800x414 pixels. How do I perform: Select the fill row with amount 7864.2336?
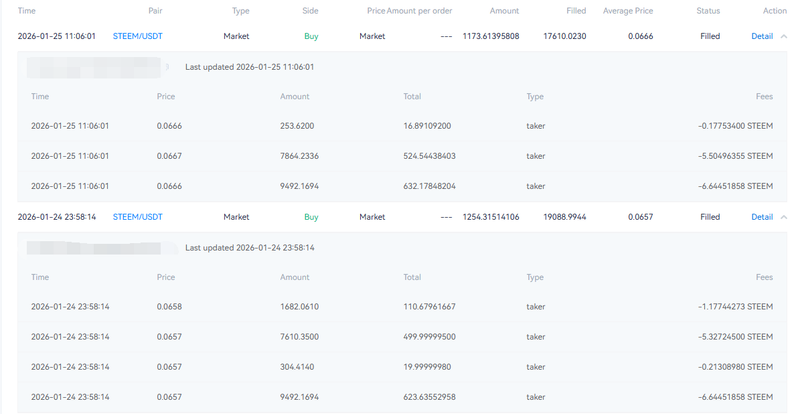[x=400, y=156]
